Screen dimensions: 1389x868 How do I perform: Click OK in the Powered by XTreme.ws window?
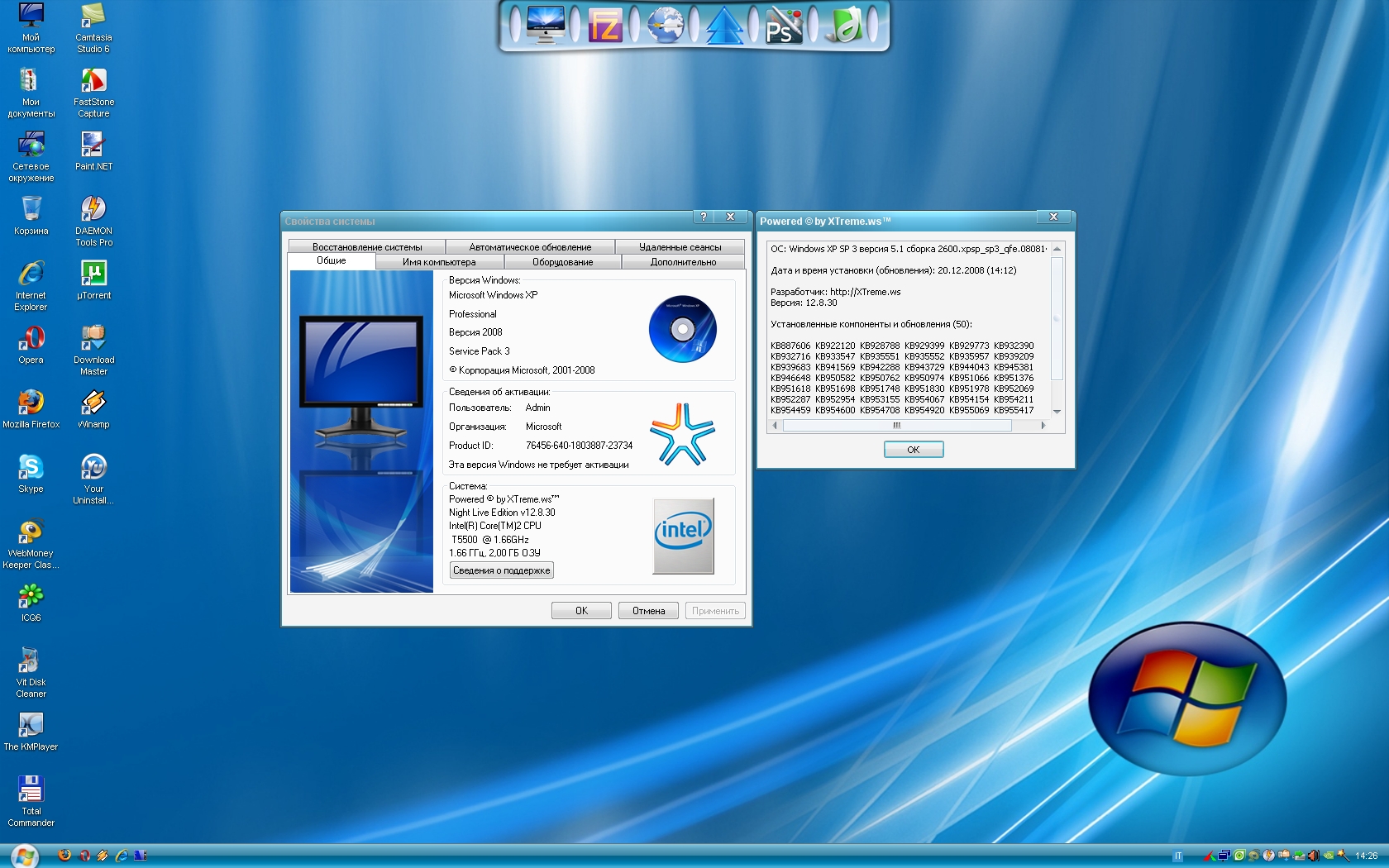[914, 449]
